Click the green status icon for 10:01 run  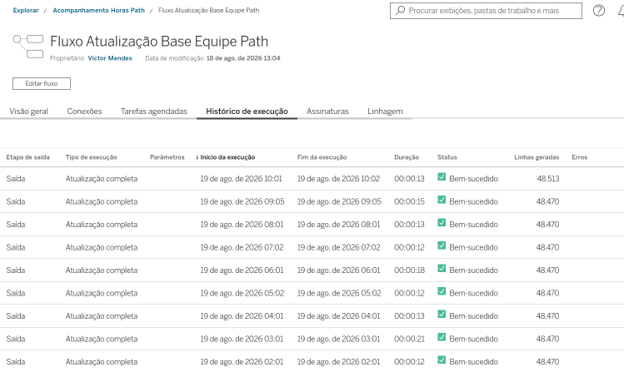pos(441,177)
